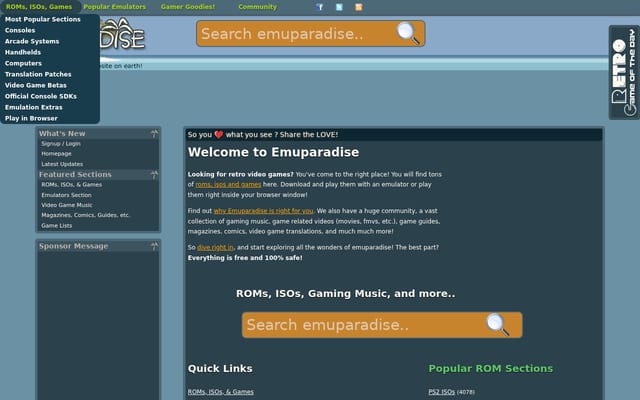Open the PS2 ISOs popular section link

[442, 392]
